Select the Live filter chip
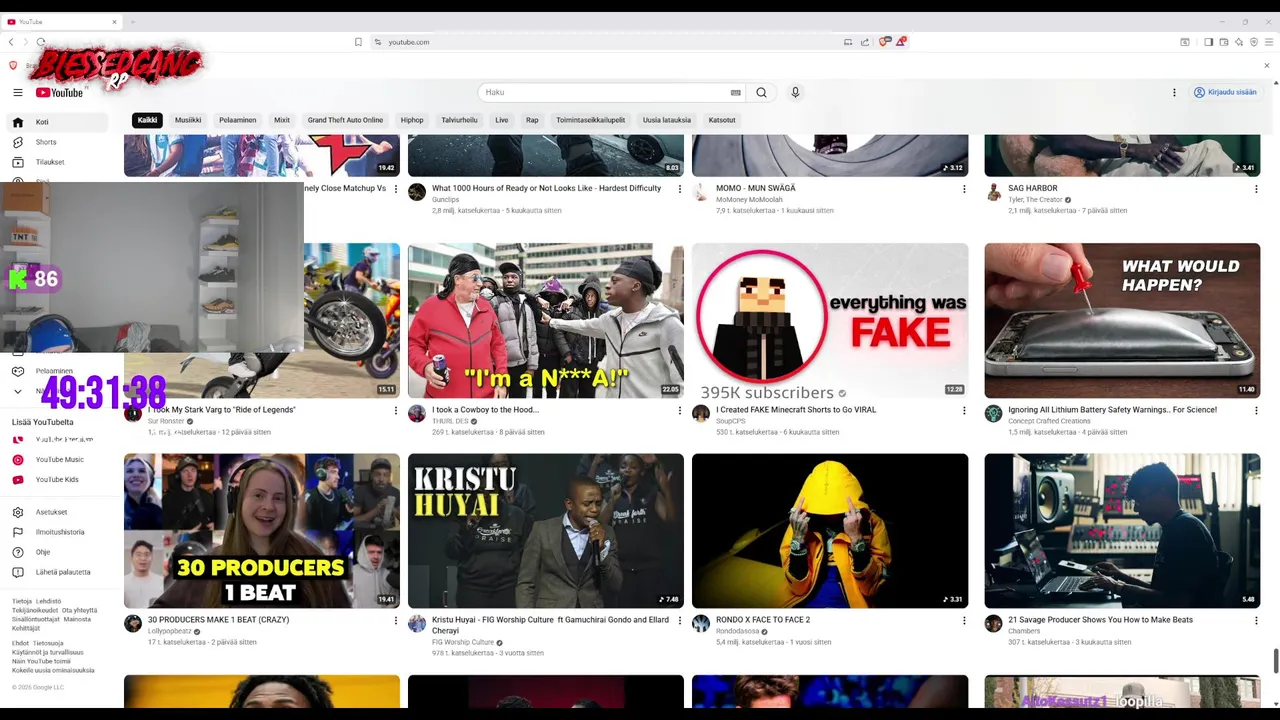The image size is (1280, 720). (502, 120)
